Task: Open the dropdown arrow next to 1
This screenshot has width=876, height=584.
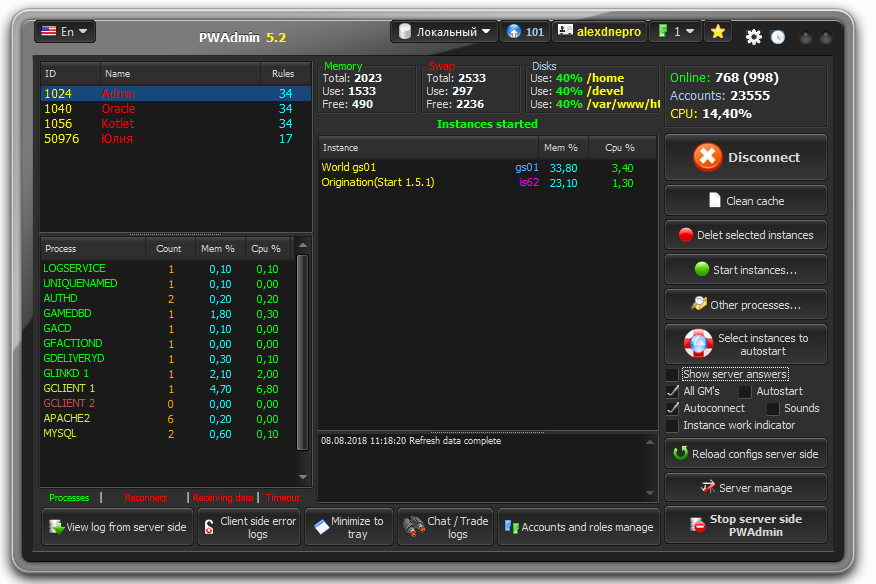Action: pyautogui.click(x=690, y=31)
